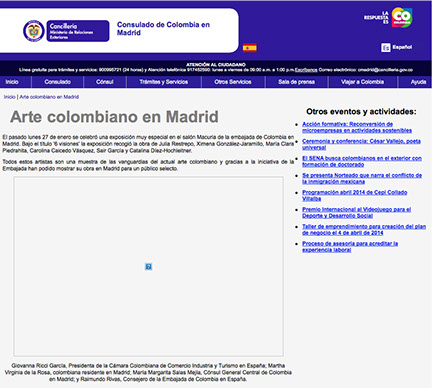Click the 'Arte colombiano en Madrid' page heading

pyautogui.click(x=114, y=117)
